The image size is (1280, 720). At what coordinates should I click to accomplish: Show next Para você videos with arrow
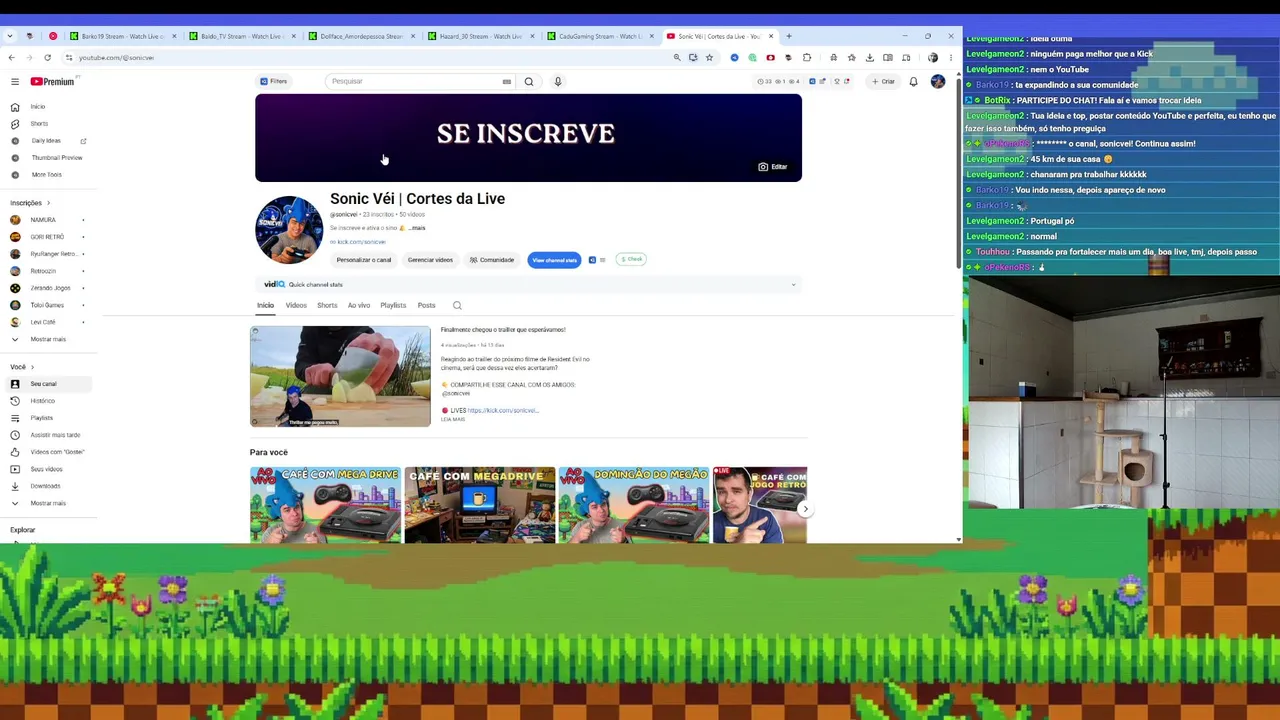point(805,509)
